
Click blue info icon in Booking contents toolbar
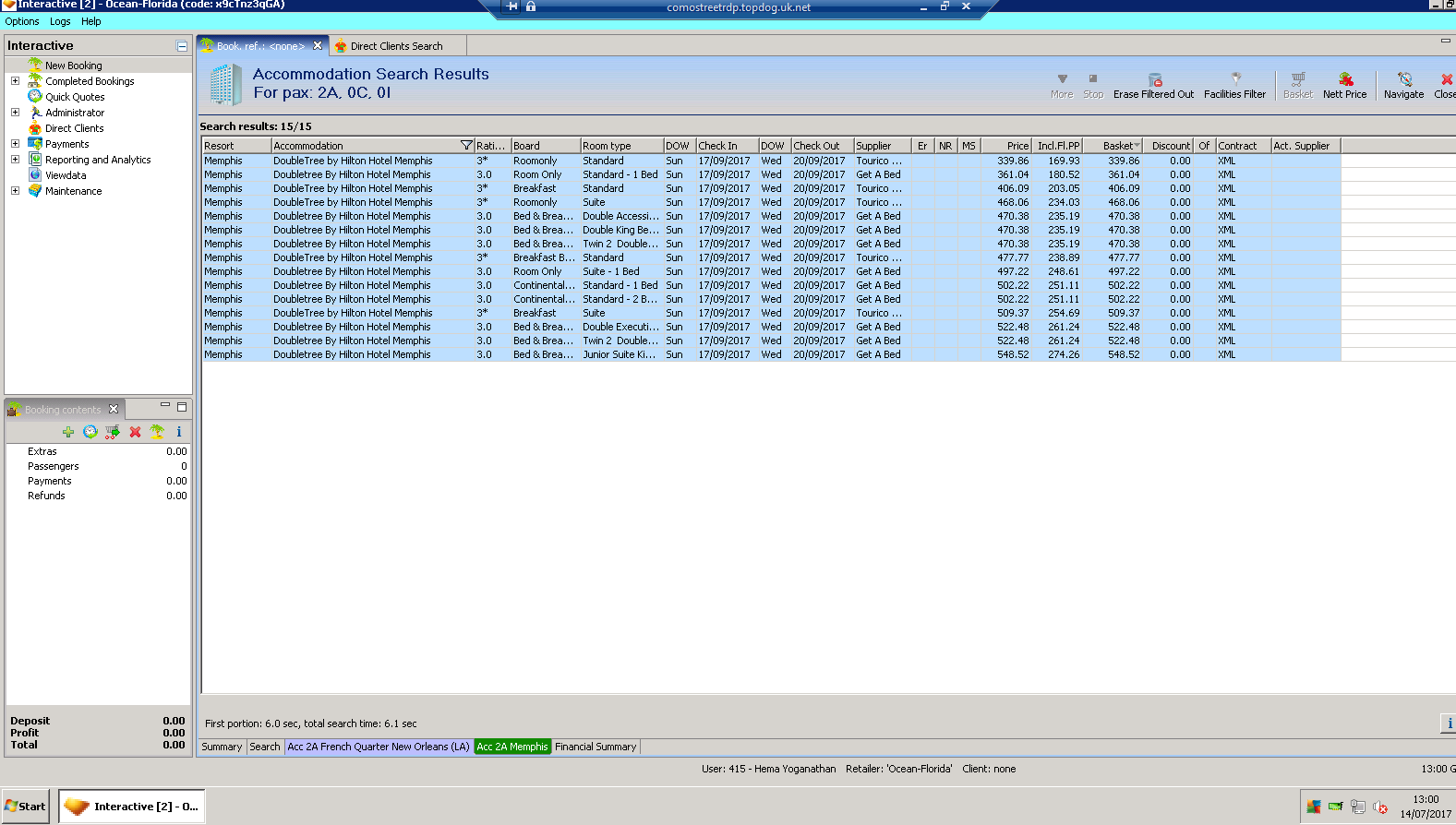click(x=179, y=432)
